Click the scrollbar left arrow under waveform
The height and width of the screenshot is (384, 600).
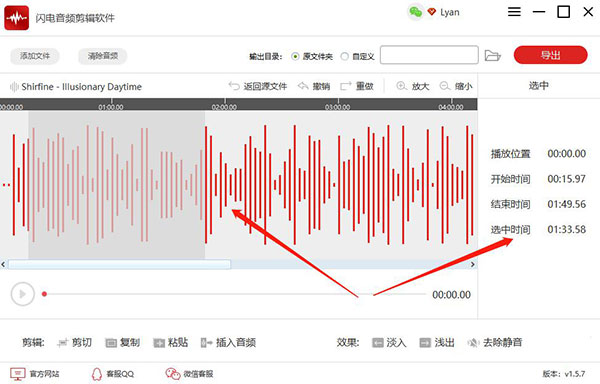click(x=3, y=264)
